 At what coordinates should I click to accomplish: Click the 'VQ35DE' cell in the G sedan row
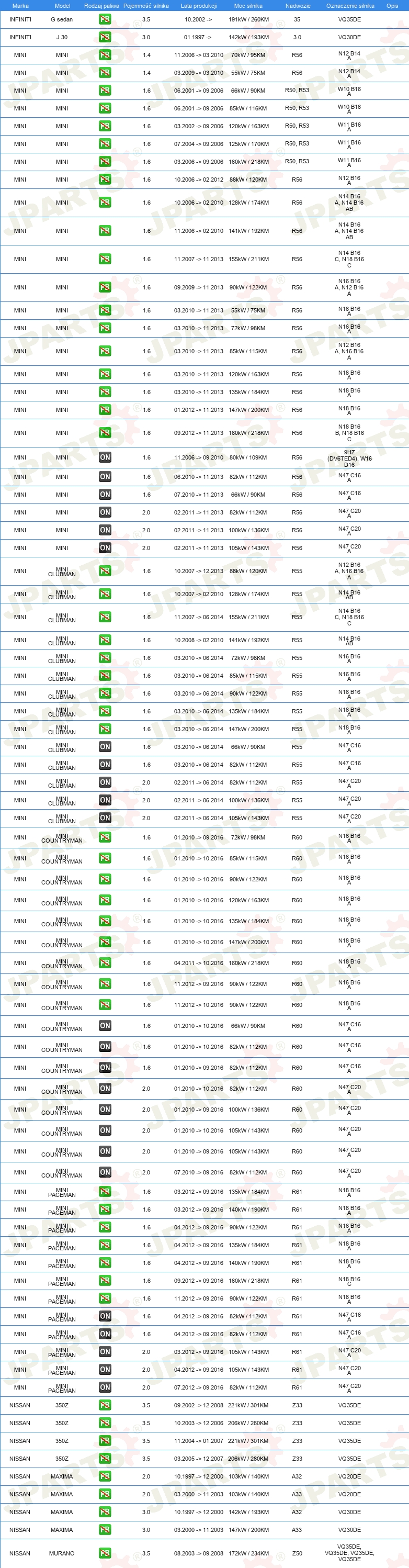[349, 19]
